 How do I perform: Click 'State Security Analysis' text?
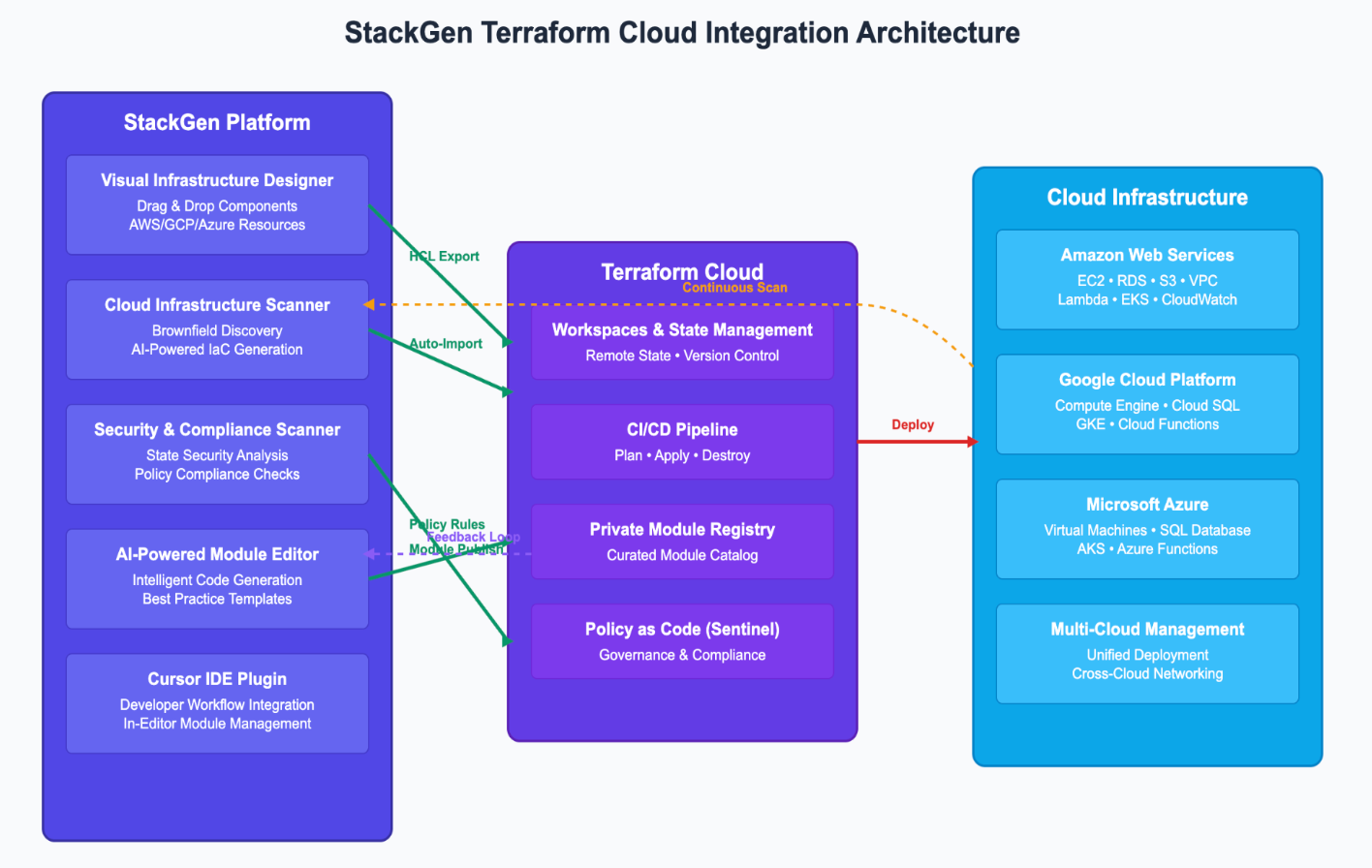pyautogui.click(x=217, y=455)
